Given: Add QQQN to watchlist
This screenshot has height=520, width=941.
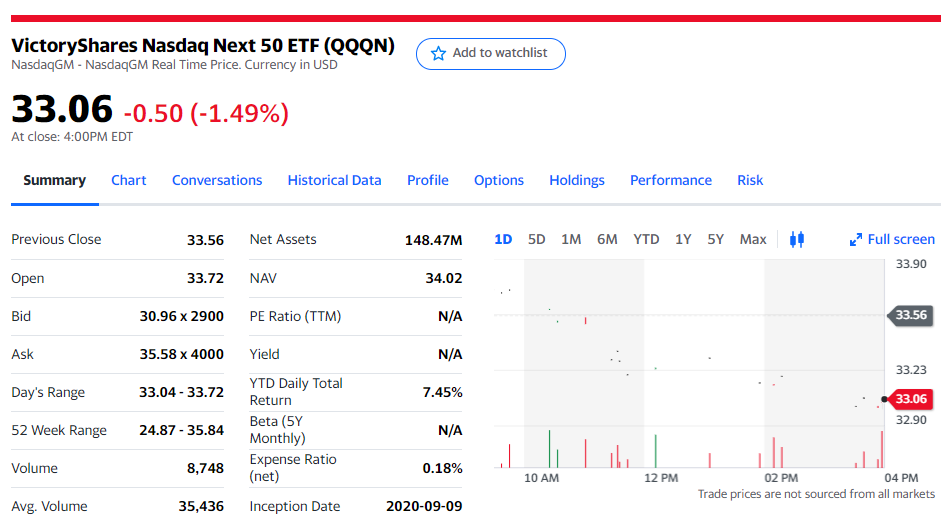Looking at the screenshot, I should click(x=490, y=53).
